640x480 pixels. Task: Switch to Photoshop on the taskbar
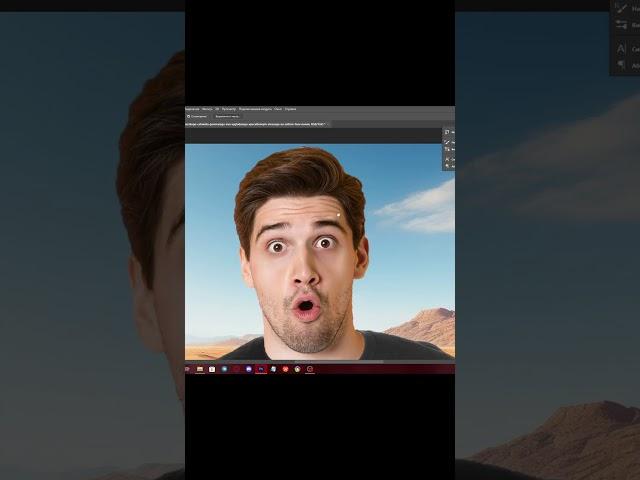(261, 369)
